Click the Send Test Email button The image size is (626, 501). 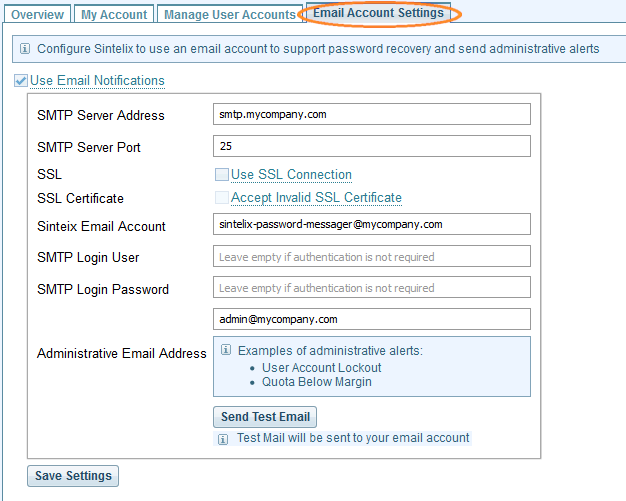click(265, 417)
